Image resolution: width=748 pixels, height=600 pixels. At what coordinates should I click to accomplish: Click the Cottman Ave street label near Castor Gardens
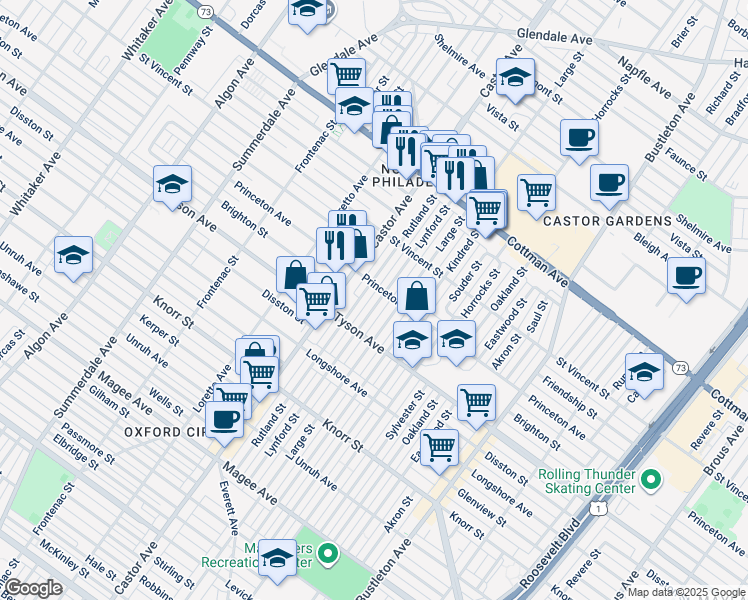(538, 262)
